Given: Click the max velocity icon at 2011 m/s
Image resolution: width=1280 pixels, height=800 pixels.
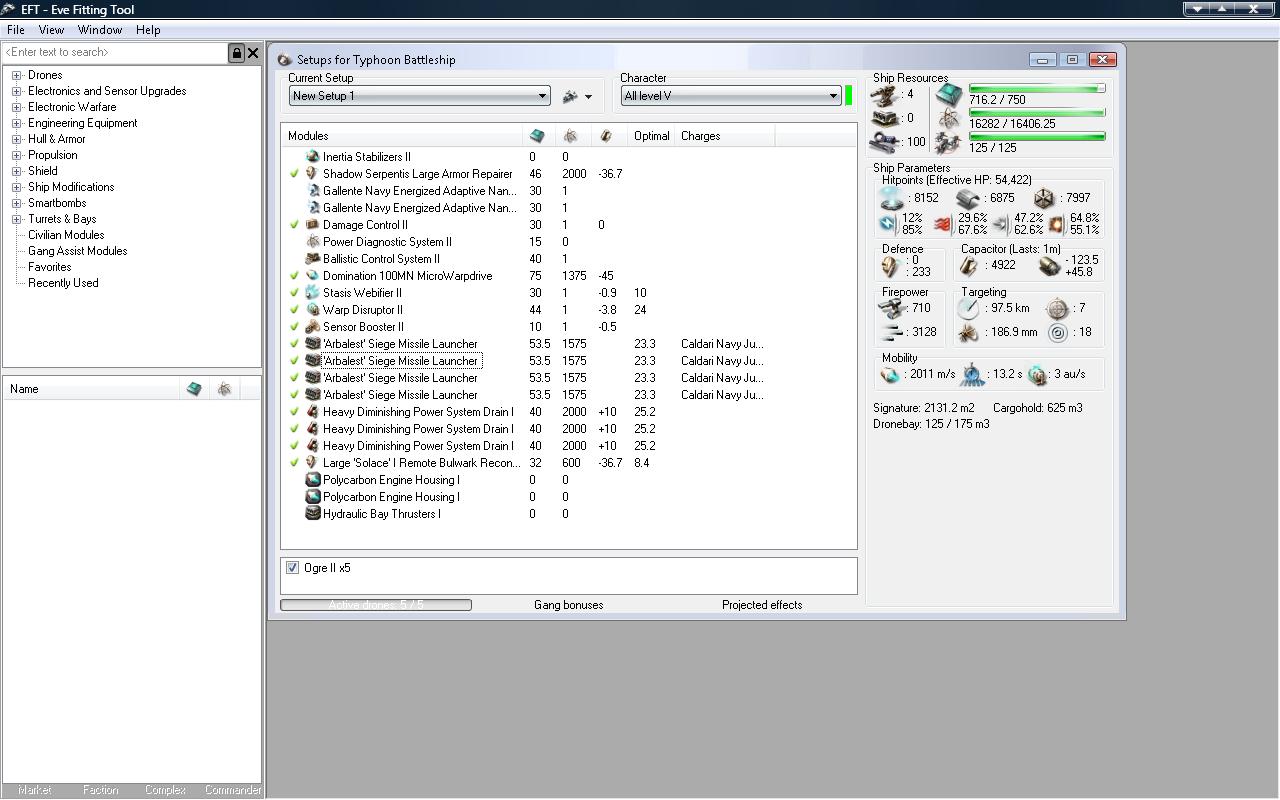Looking at the screenshot, I should point(889,375).
